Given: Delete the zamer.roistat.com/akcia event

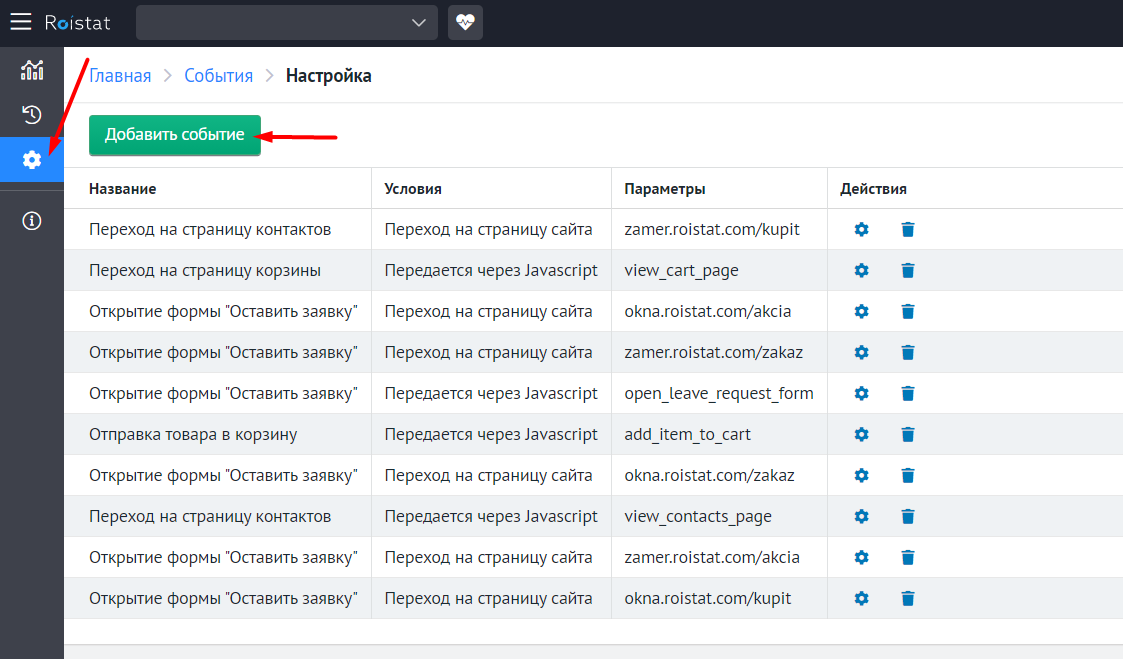Looking at the screenshot, I should pos(907,557).
